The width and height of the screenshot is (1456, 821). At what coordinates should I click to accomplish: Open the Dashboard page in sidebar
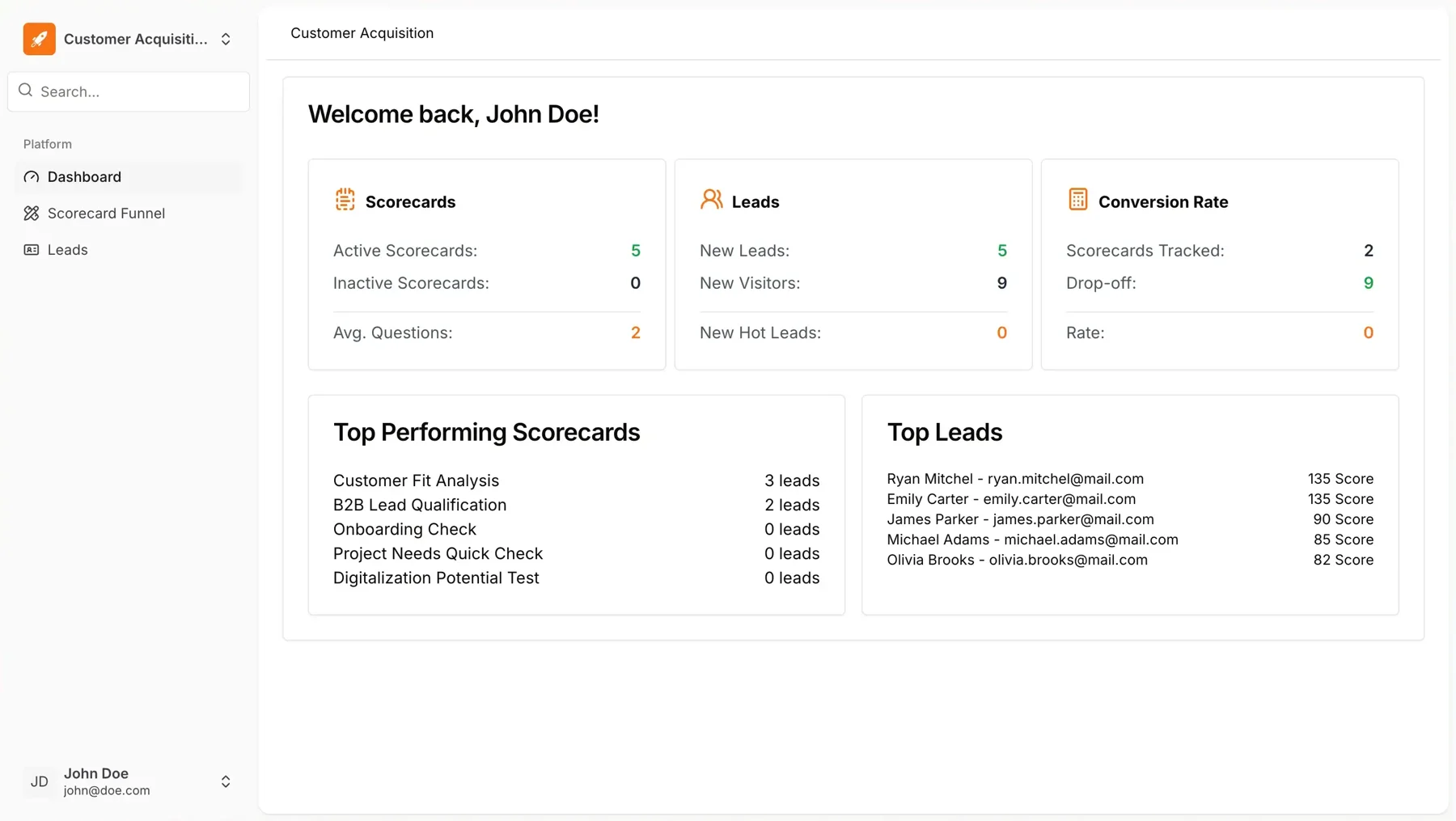[x=129, y=177]
